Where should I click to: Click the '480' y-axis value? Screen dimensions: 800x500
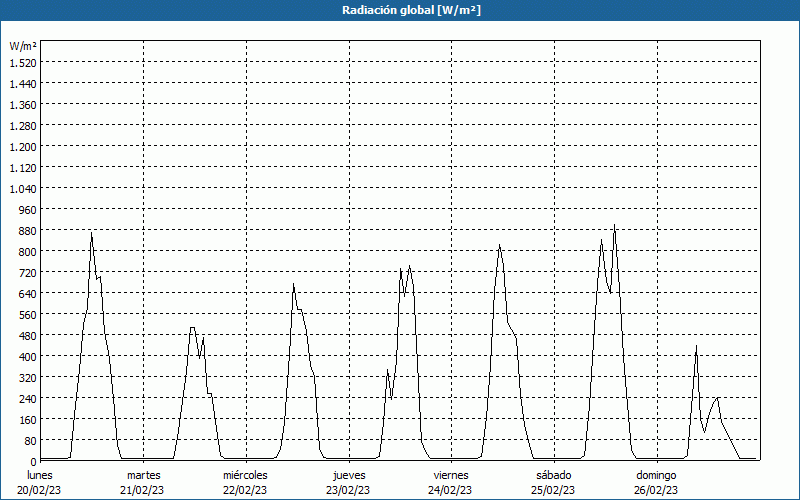pyautogui.click(x=28, y=336)
